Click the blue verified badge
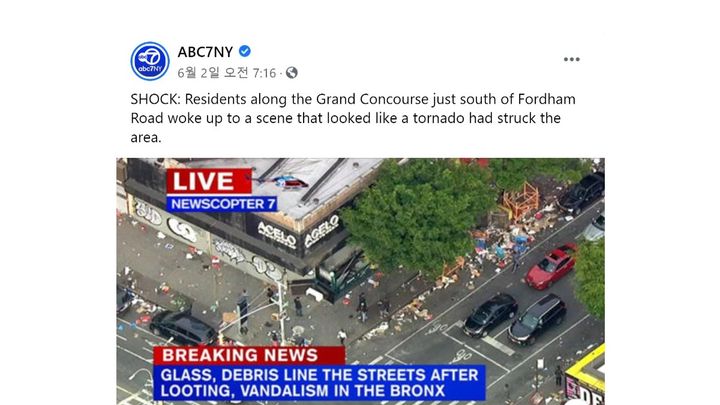 245,51
